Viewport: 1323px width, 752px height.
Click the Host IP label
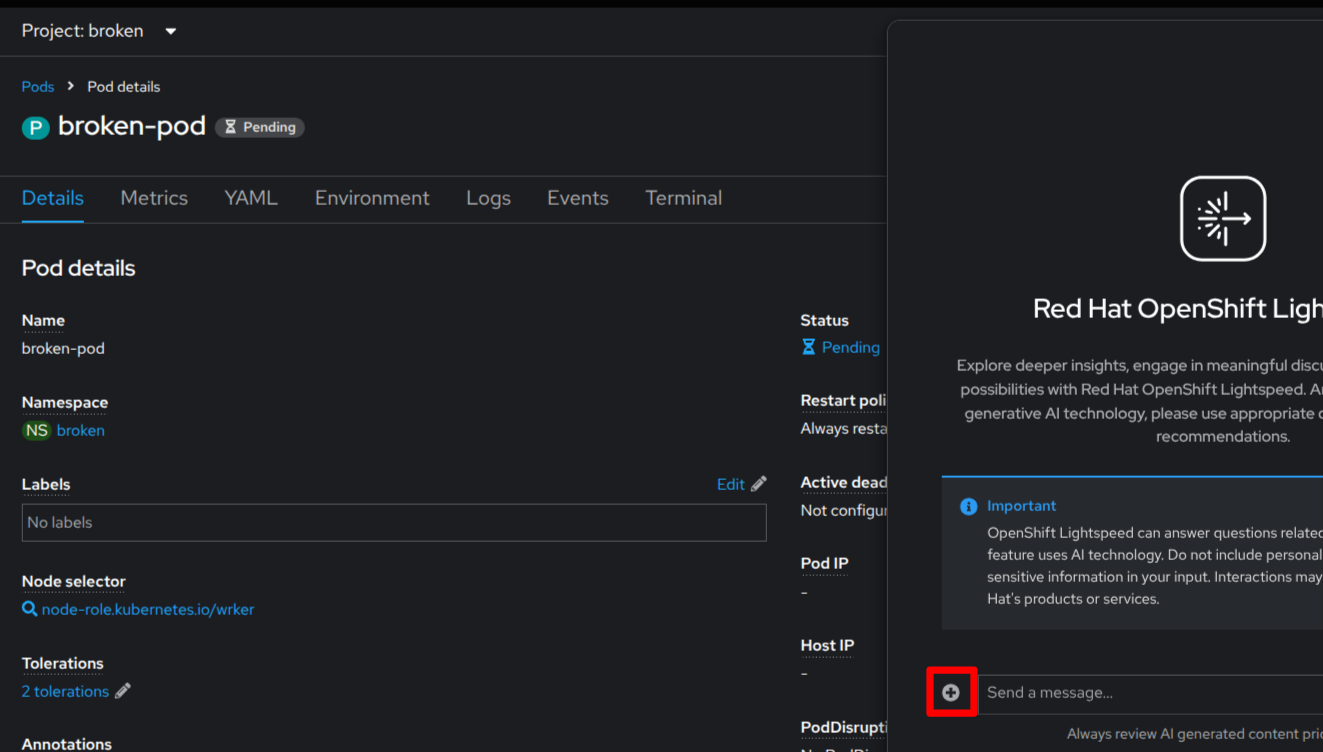coord(828,645)
